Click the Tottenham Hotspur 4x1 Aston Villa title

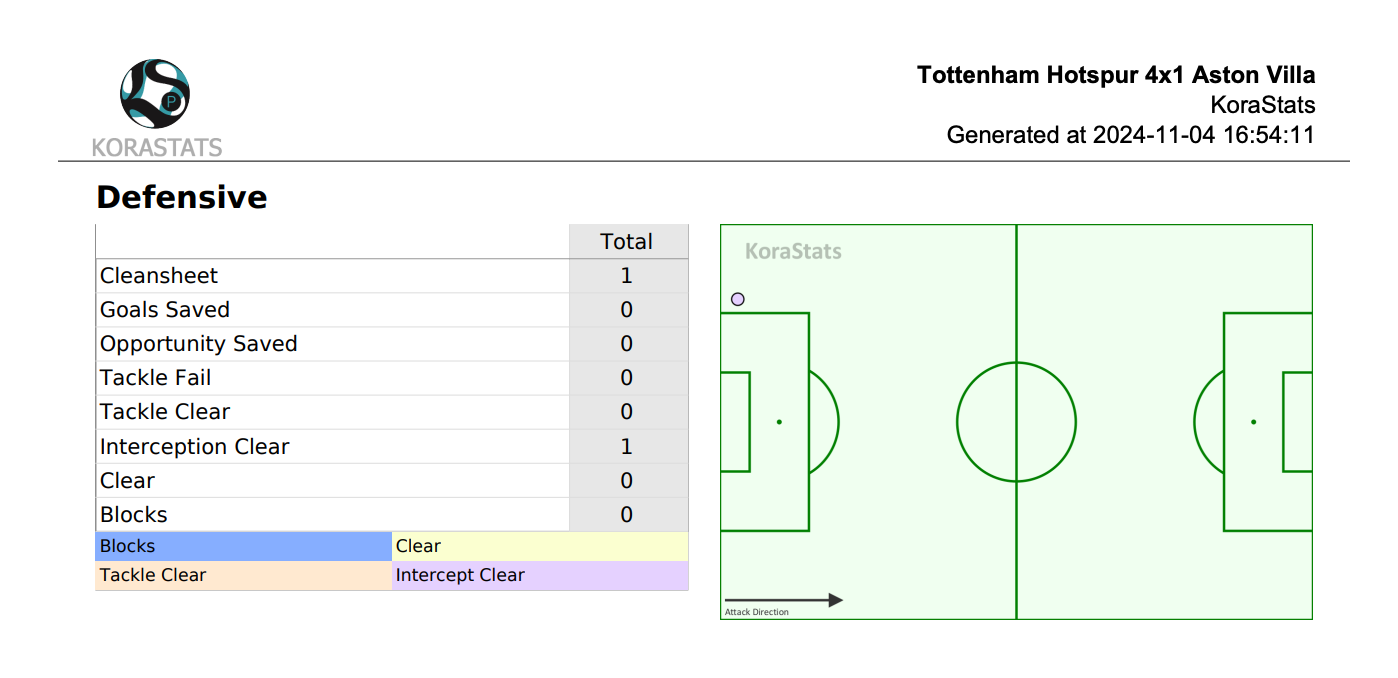[1116, 75]
